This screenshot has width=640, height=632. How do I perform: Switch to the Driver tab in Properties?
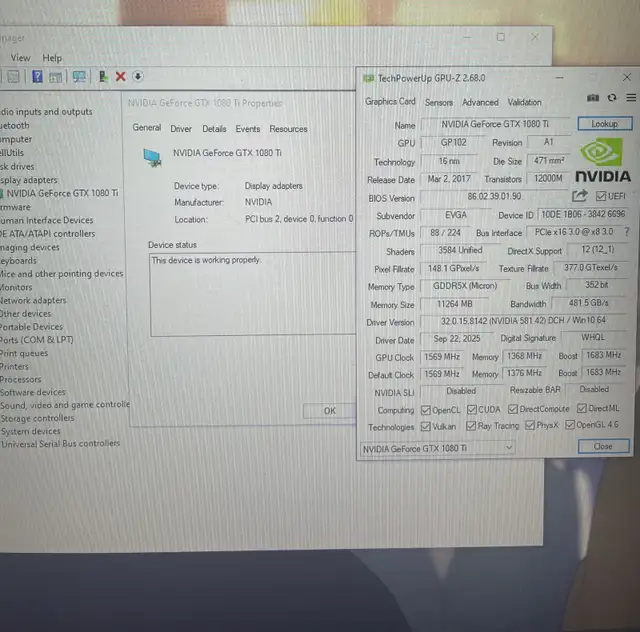tap(181, 129)
